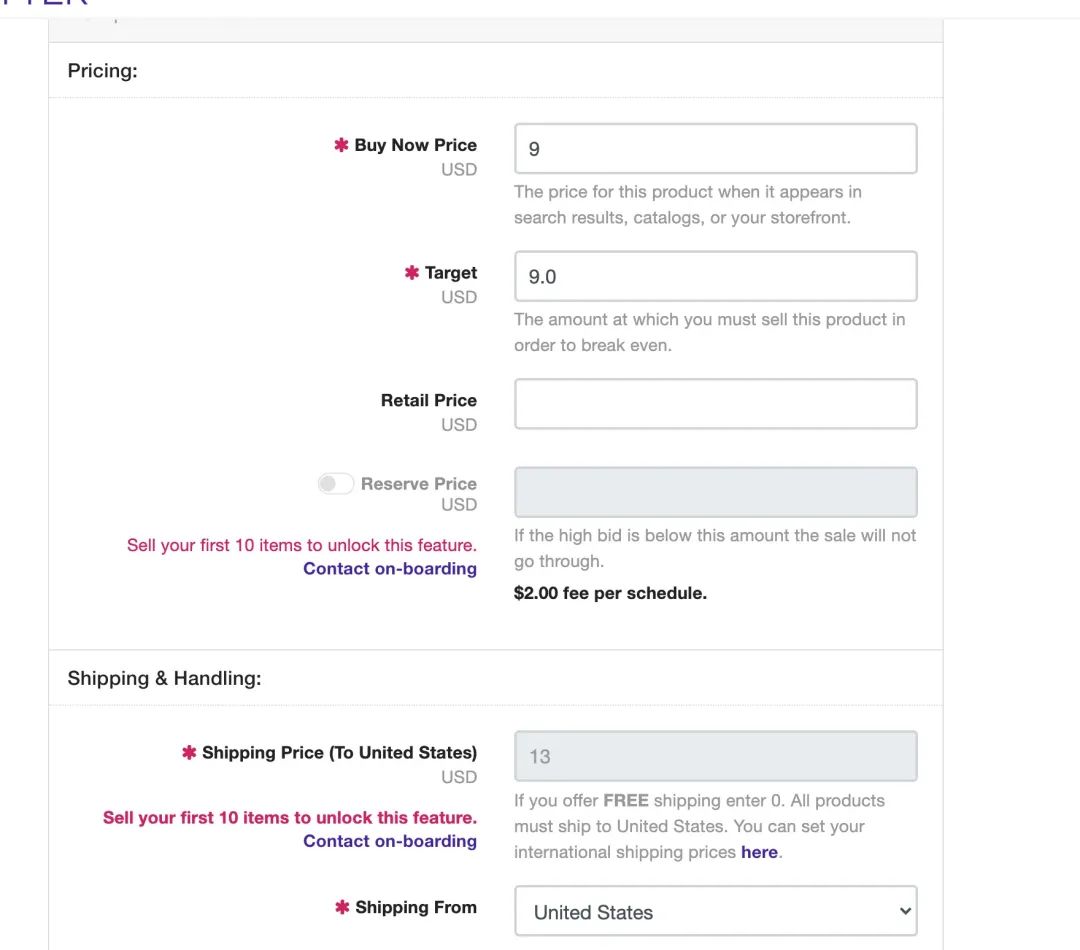The width and height of the screenshot is (1080, 950).
Task: Click into the Buy Now Price field
Action: tap(715, 149)
